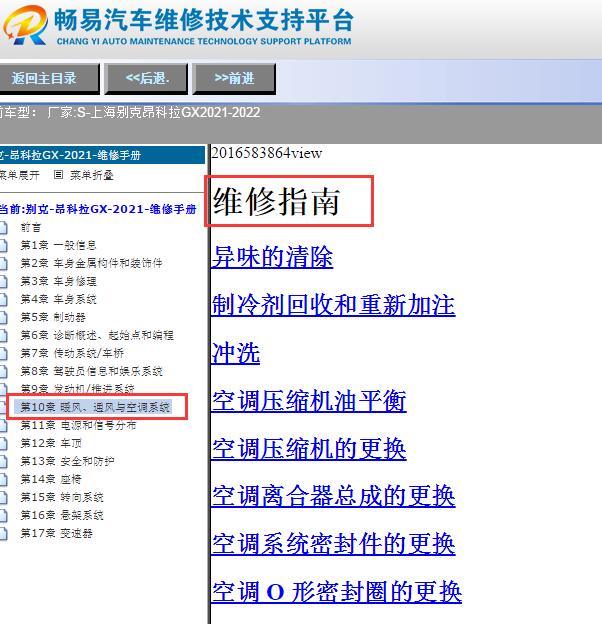The width and height of the screenshot is (602, 624).
Task: Select 第1章 一般信息
Action: 58,245
